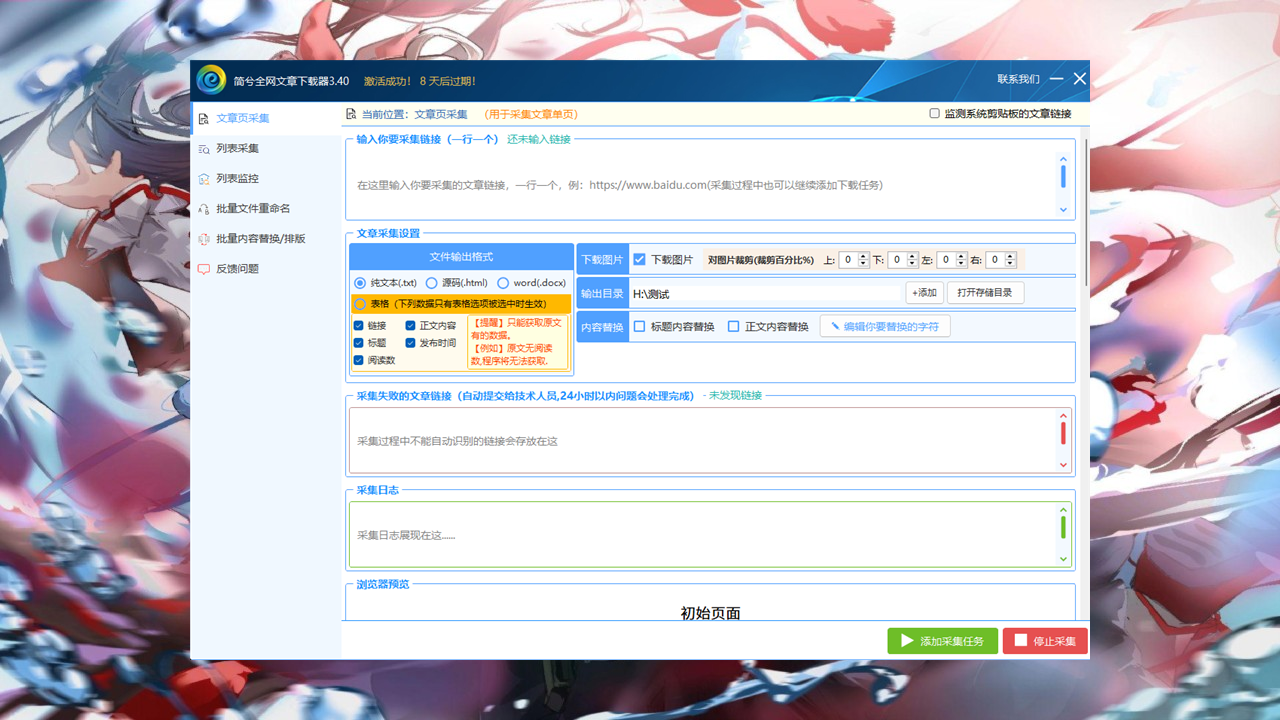Screen dimensions: 1280x720
Task: Toggle the 链接 field checkbox
Action: click(x=359, y=326)
